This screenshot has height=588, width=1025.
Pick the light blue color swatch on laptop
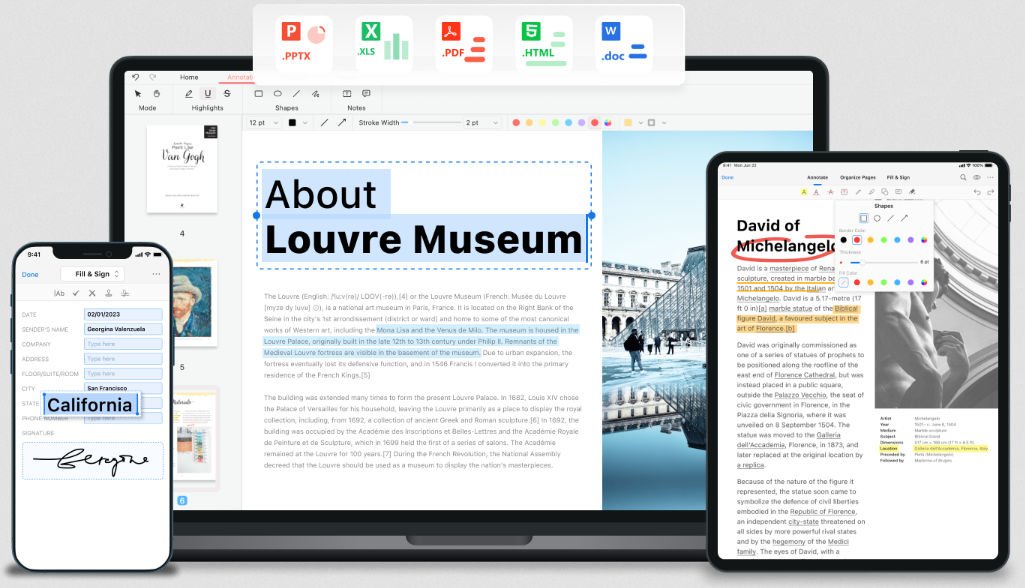click(x=568, y=122)
